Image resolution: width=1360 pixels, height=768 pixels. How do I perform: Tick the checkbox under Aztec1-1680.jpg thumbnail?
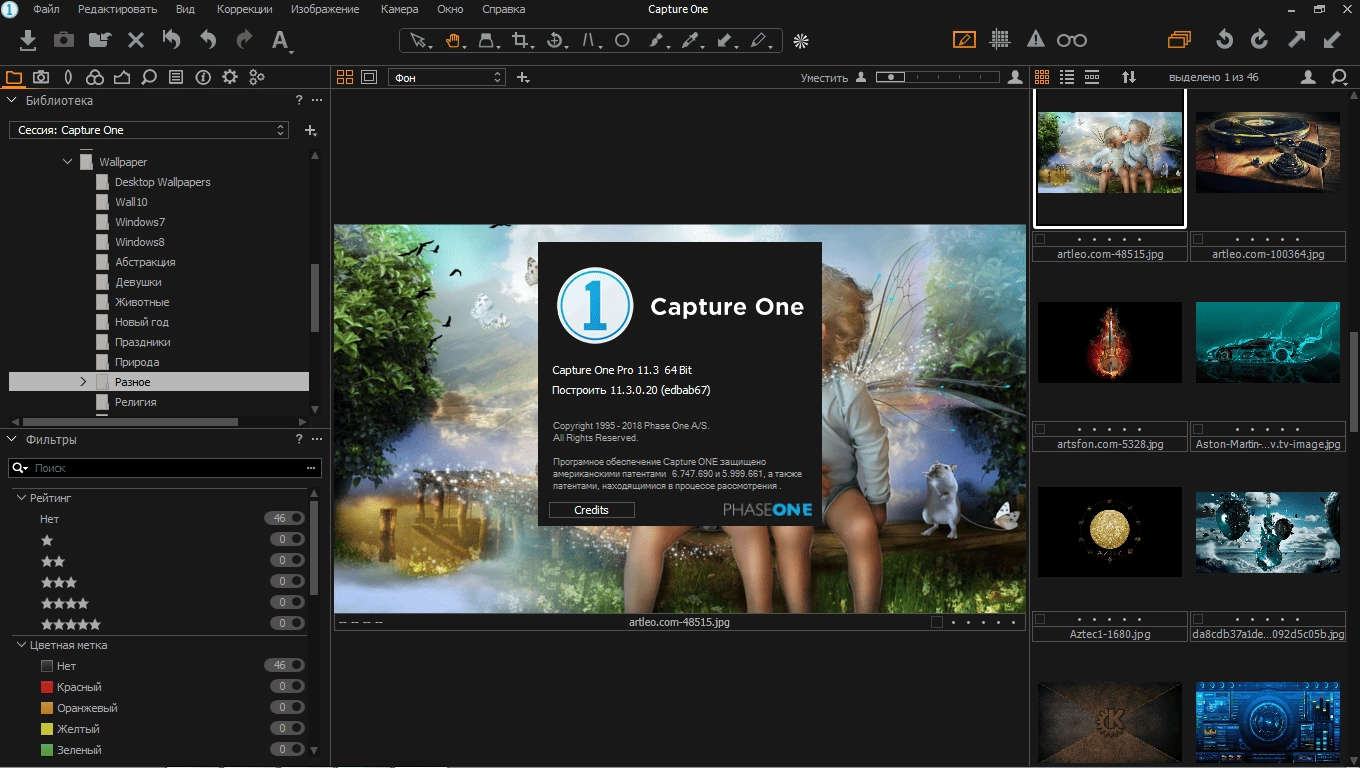(x=1040, y=619)
